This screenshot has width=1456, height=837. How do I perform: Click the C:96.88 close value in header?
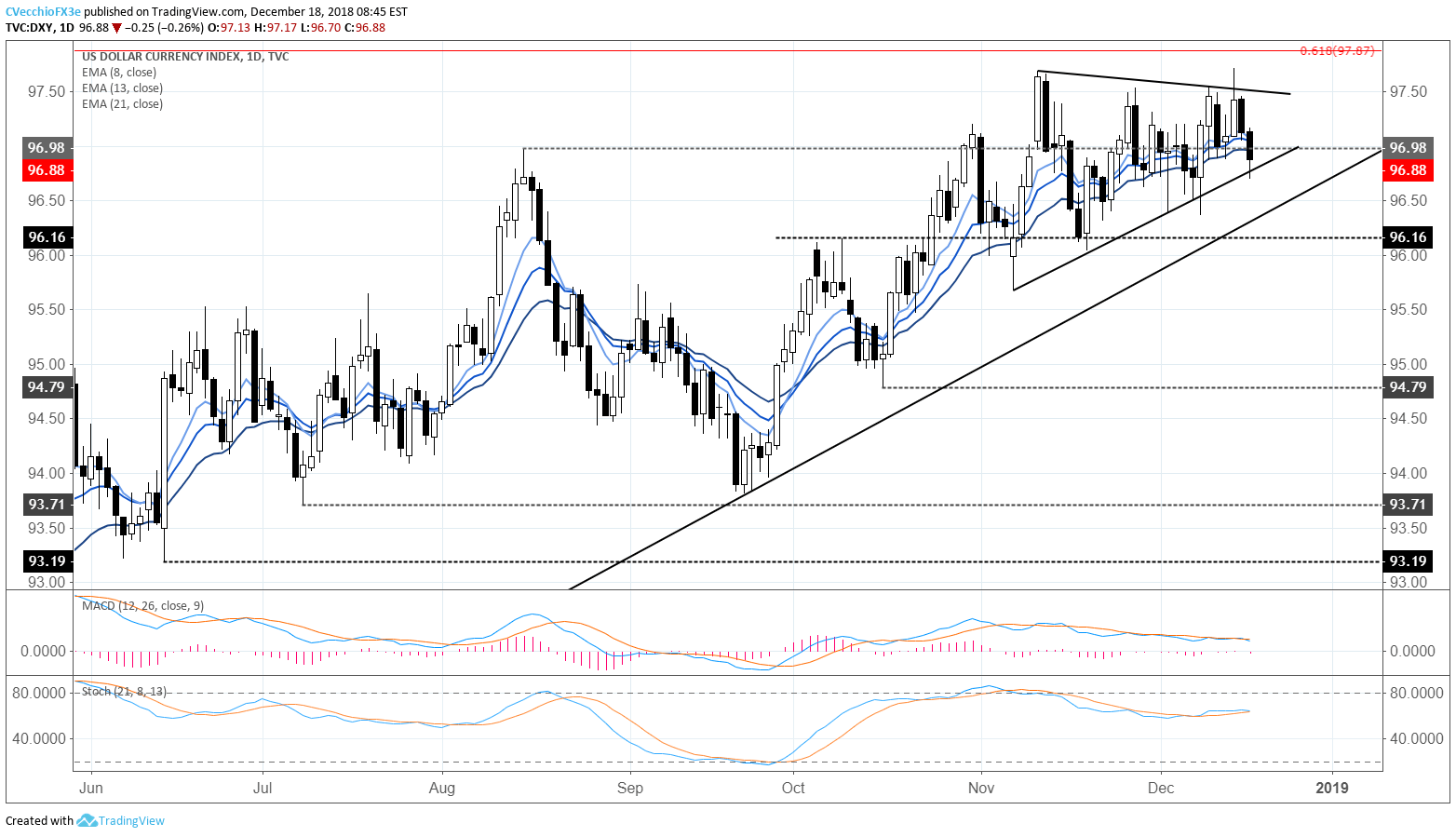pos(364,27)
